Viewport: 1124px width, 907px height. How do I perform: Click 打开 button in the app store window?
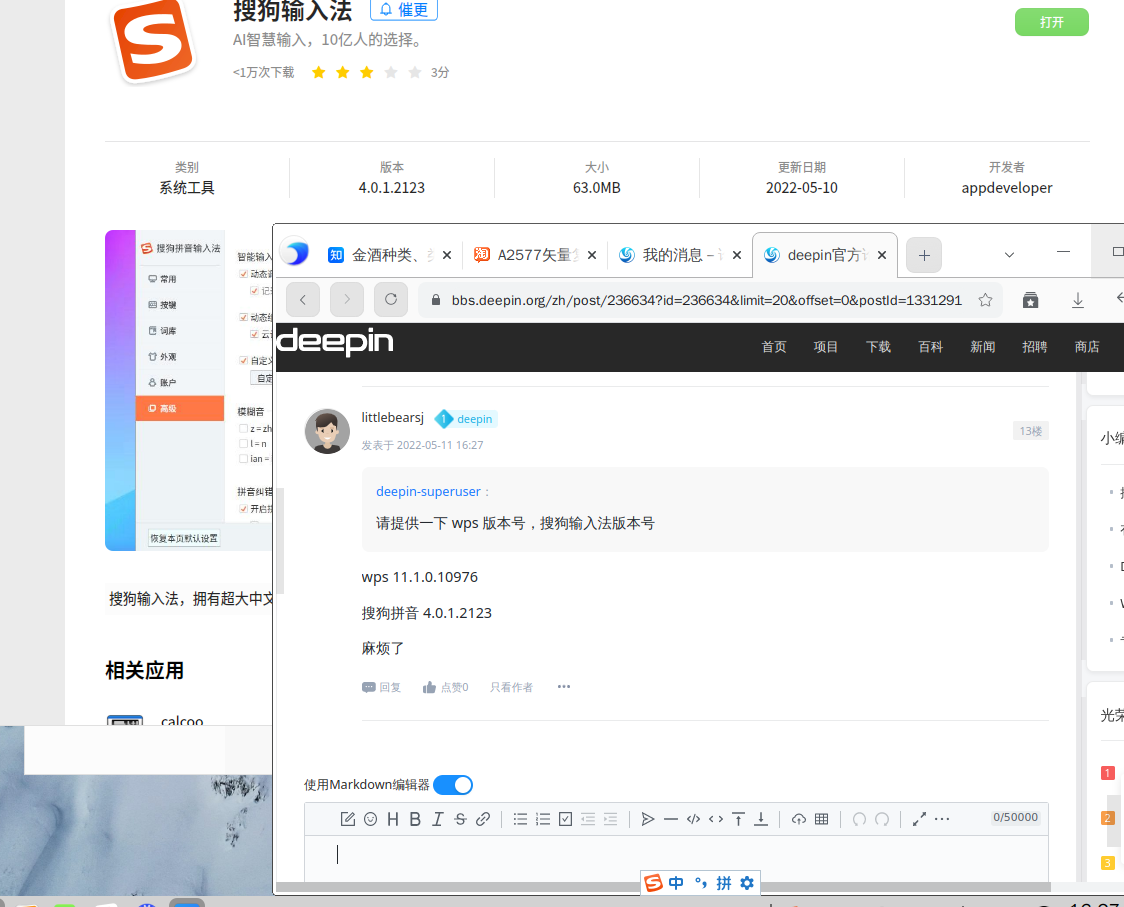coord(1052,22)
